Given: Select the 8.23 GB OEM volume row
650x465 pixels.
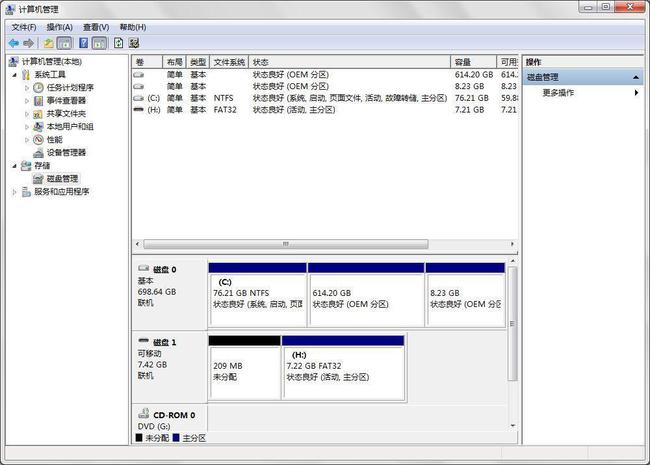Looking at the screenshot, I should (325, 86).
